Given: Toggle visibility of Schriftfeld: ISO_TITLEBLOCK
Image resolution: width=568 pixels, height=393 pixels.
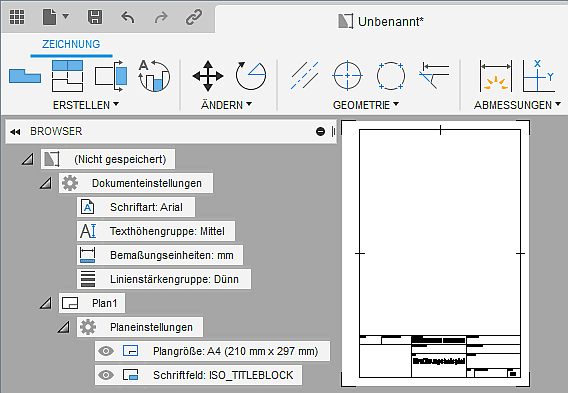Looking at the screenshot, I should point(106,375).
